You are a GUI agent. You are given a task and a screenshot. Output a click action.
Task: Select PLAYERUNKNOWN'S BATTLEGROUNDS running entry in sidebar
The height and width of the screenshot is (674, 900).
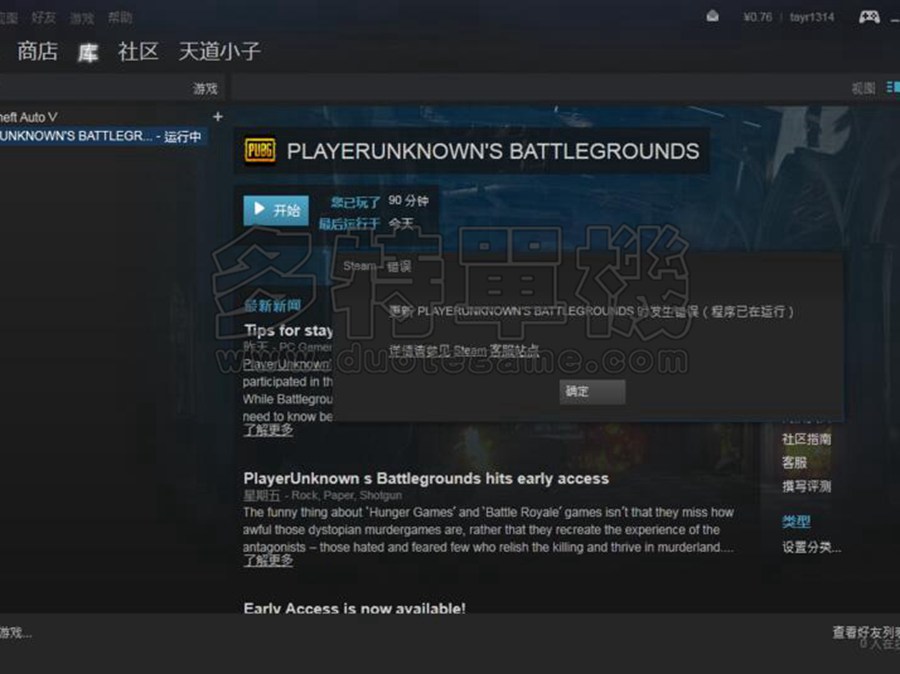[x=102, y=137]
